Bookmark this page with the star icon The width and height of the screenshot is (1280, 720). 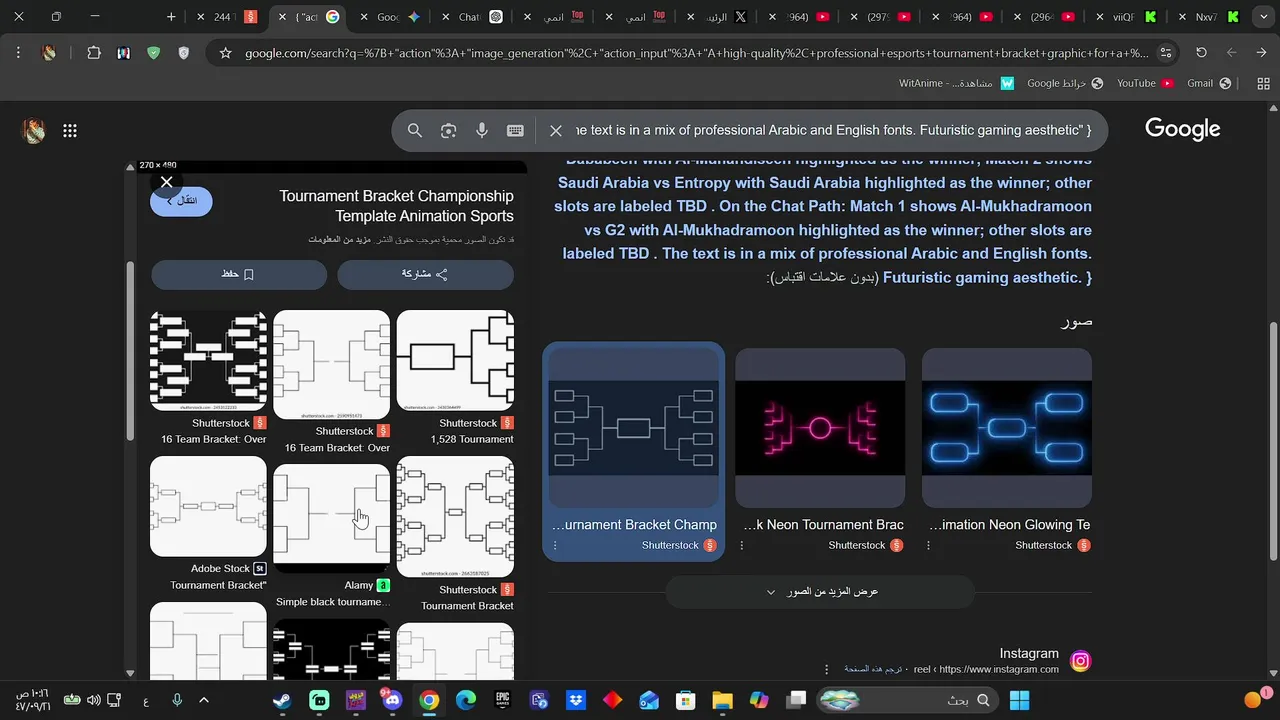[225, 53]
